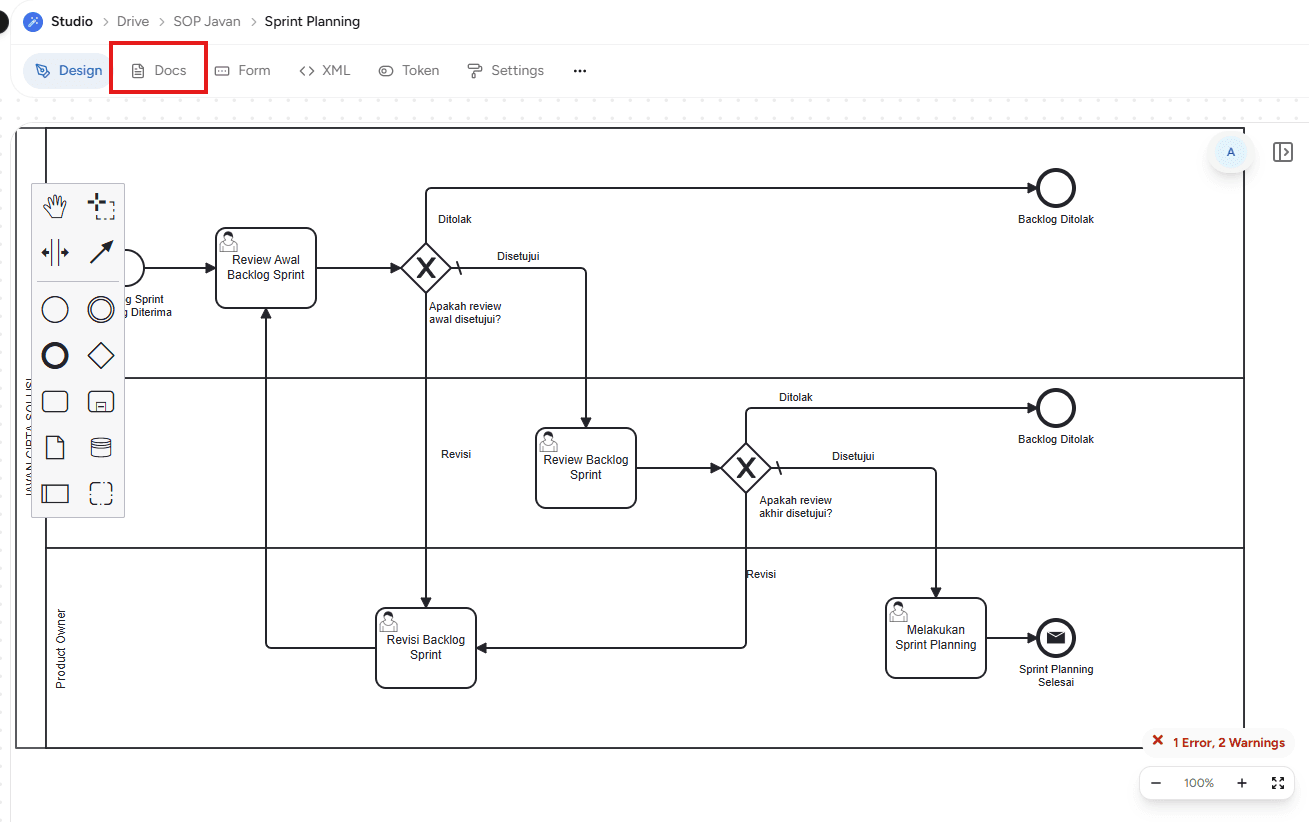Click the 'Ditolak' label above second gateway

click(796, 397)
